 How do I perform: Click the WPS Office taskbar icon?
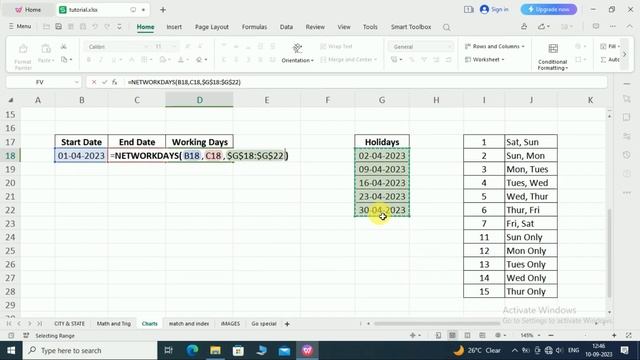[x=307, y=350]
